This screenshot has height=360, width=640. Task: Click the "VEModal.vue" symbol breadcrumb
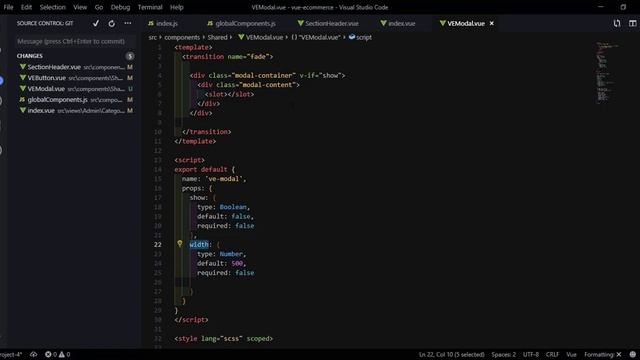point(316,37)
